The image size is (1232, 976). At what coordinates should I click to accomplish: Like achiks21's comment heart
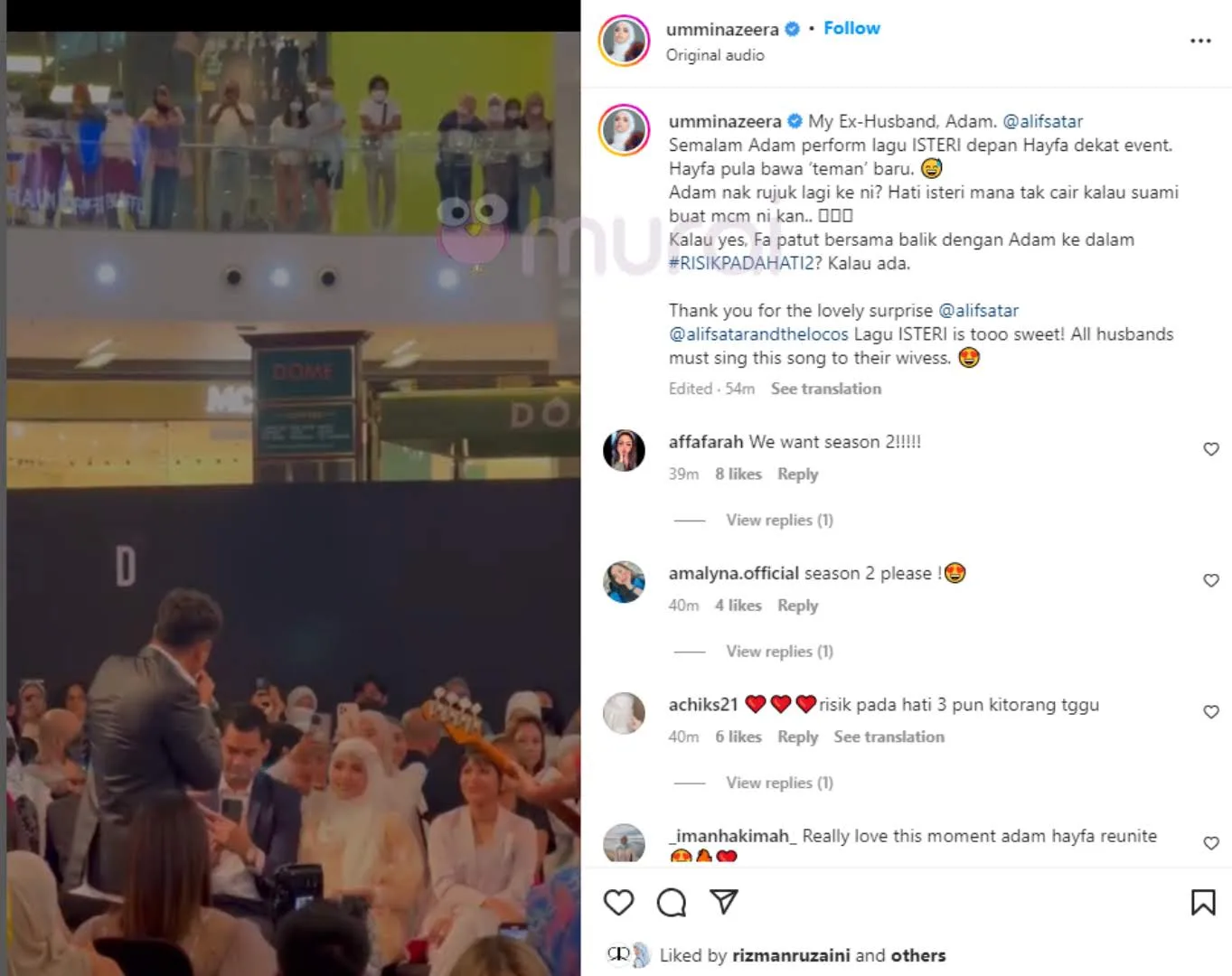point(1211,712)
